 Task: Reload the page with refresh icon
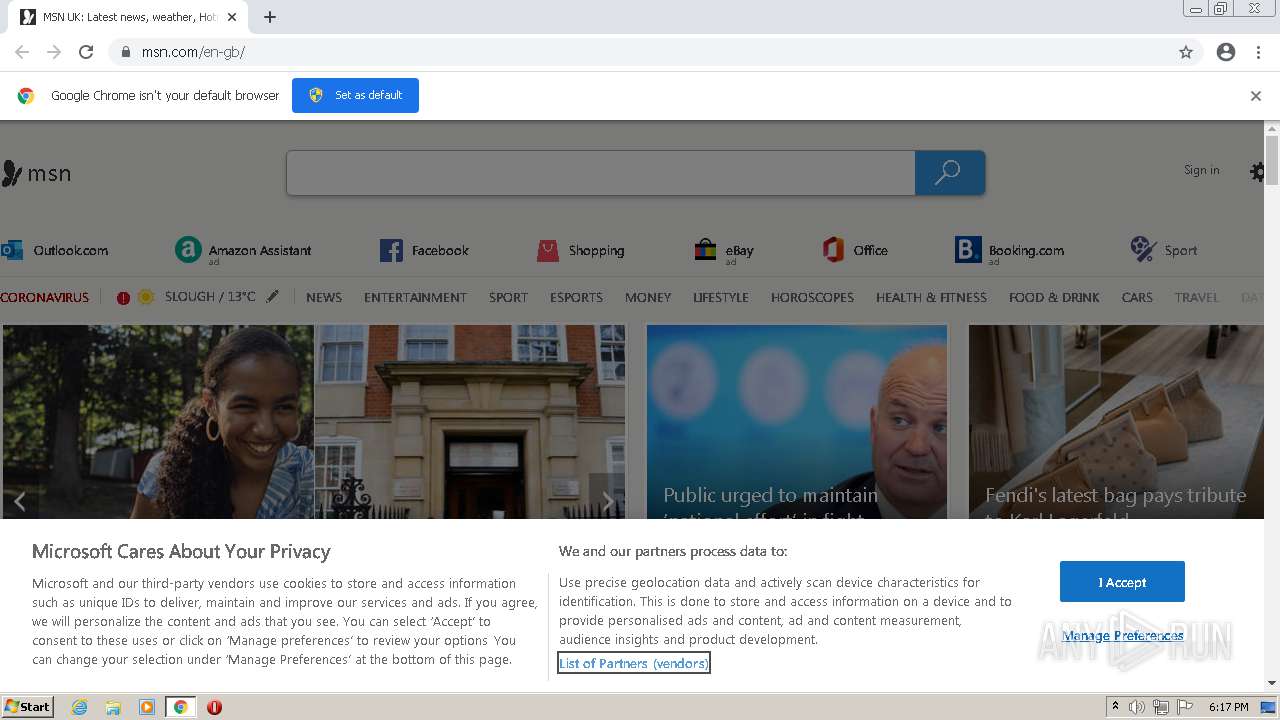click(86, 52)
